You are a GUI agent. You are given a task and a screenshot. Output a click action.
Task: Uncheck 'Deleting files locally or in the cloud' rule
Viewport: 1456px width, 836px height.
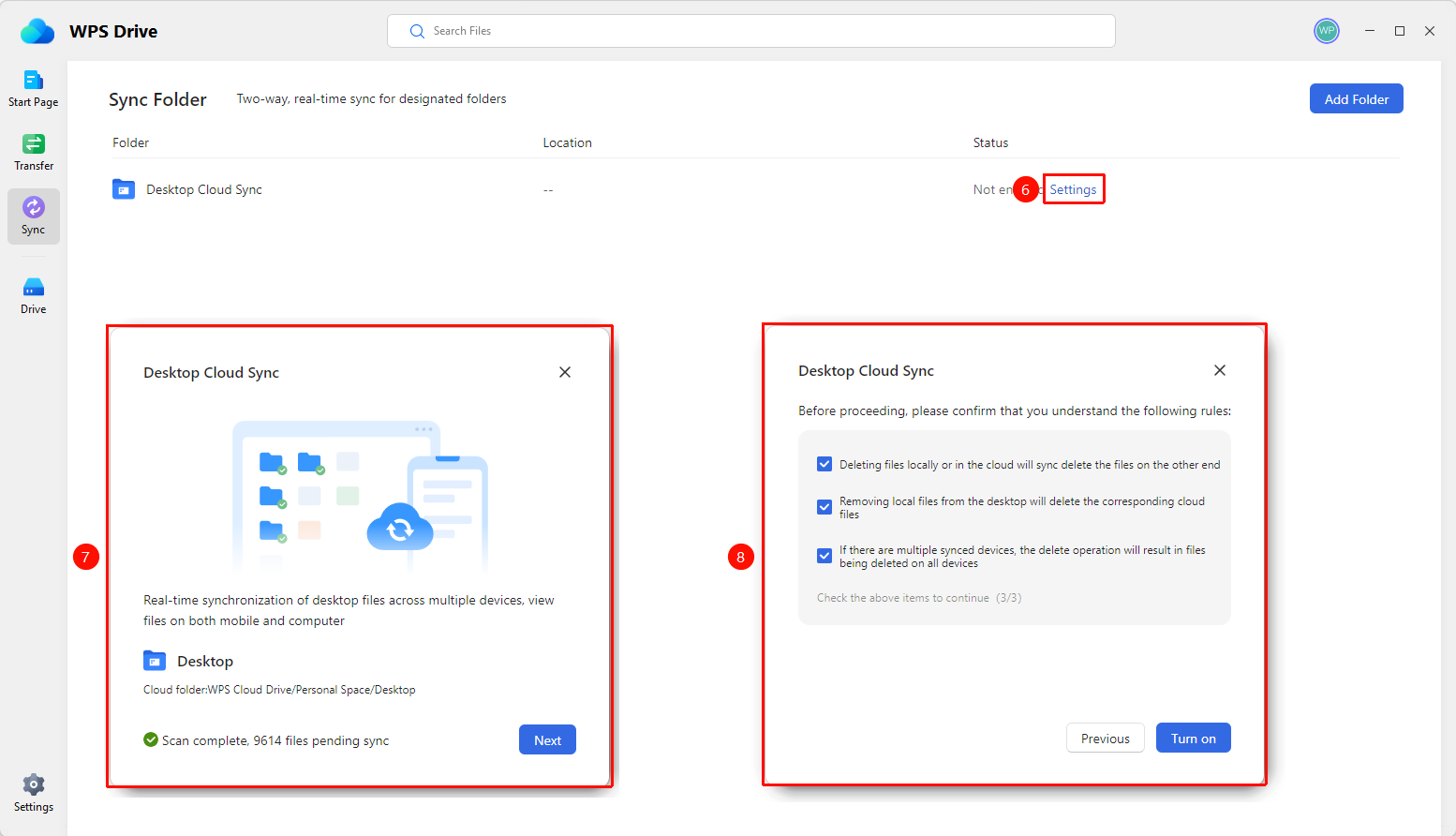(x=825, y=464)
